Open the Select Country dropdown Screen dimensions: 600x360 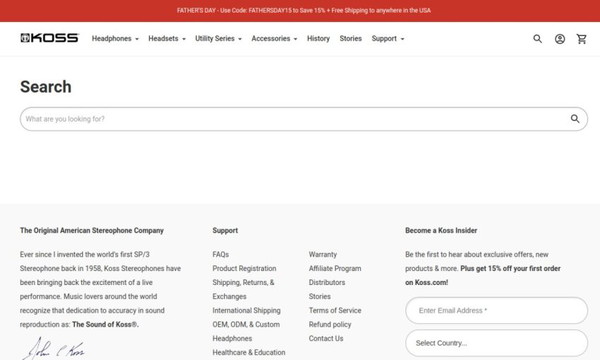[496, 343]
